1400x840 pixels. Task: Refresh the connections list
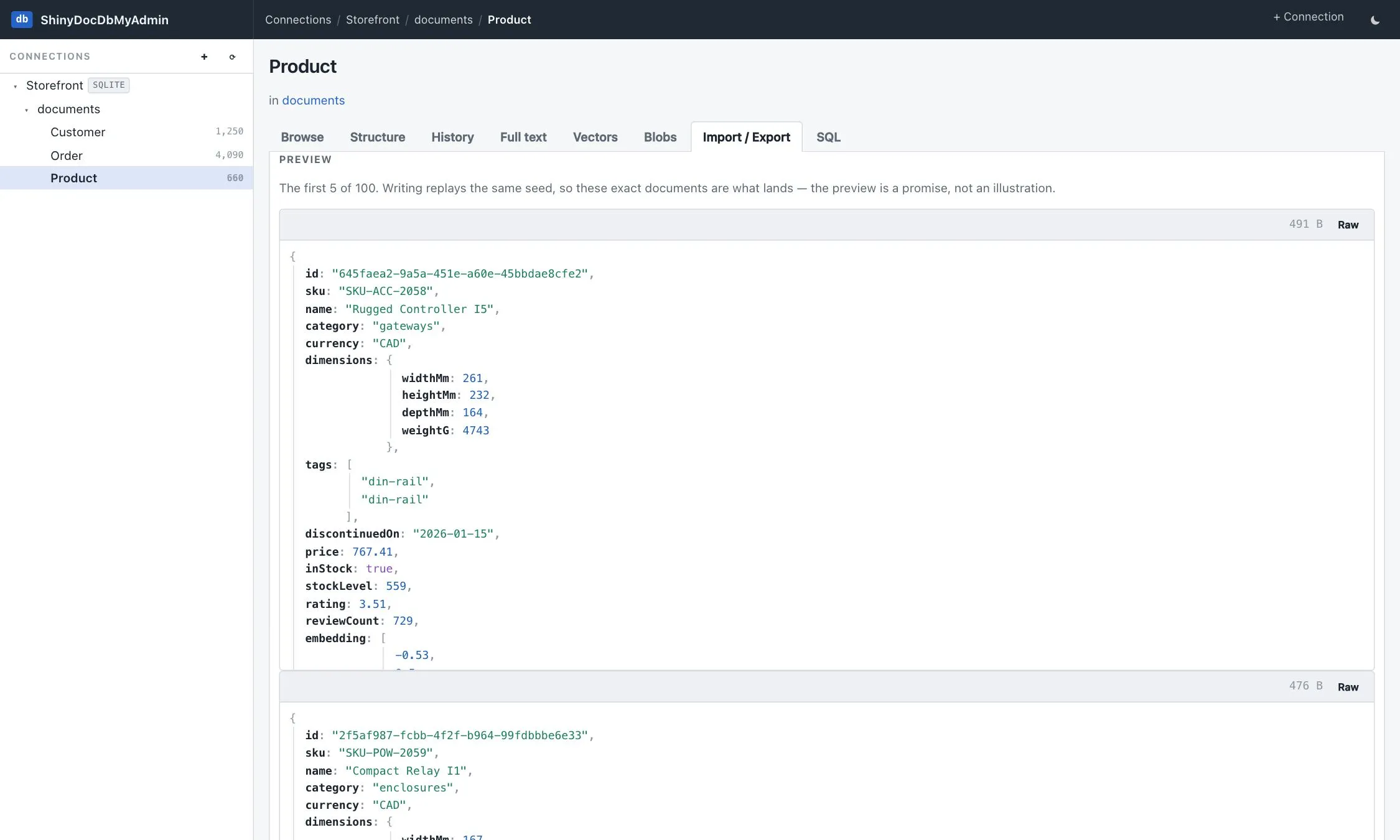tap(232, 57)
